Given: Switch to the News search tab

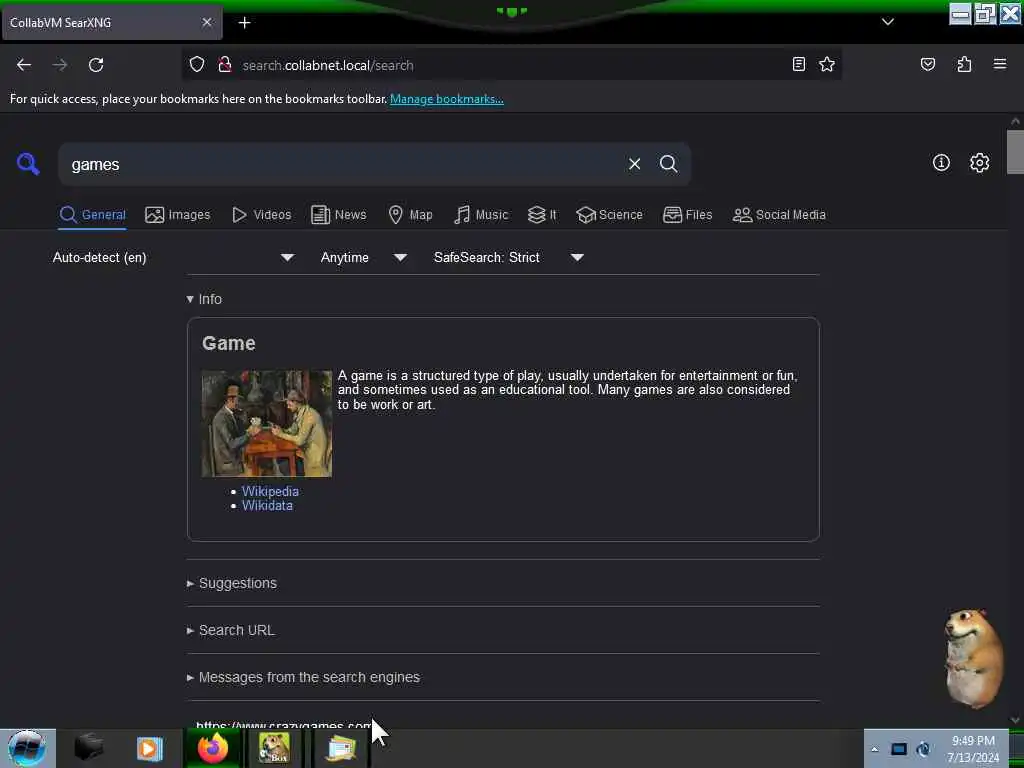Looking at the screenshot, I should pyautogui.click(x=338, y=215).
